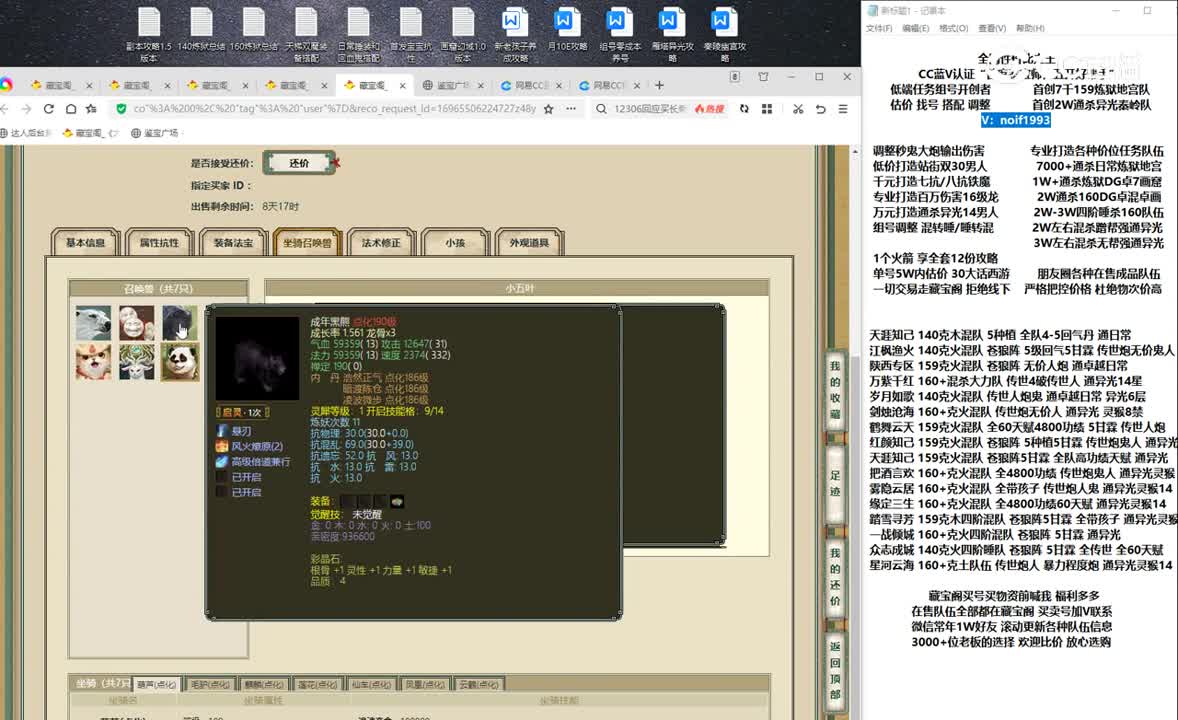Viewport: 1178px width, 720px height.
Task: Select the 莲花(点化) mount tab
Action: click(317, 685)
